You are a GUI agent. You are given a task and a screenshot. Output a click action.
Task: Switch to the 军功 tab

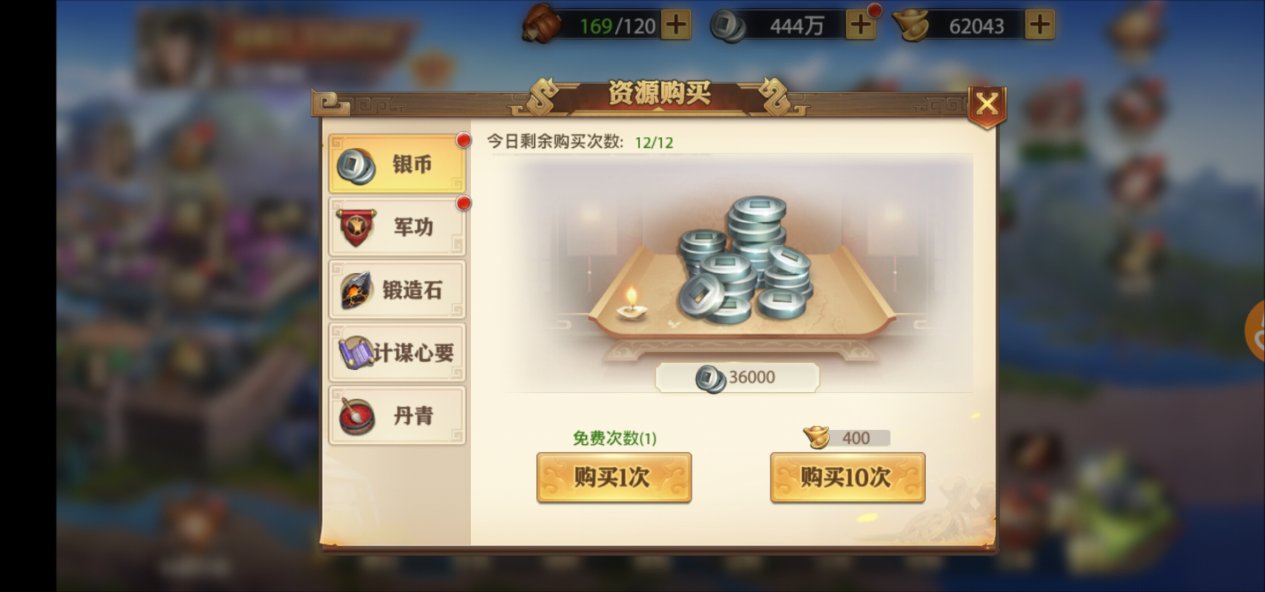click(397, 227)
